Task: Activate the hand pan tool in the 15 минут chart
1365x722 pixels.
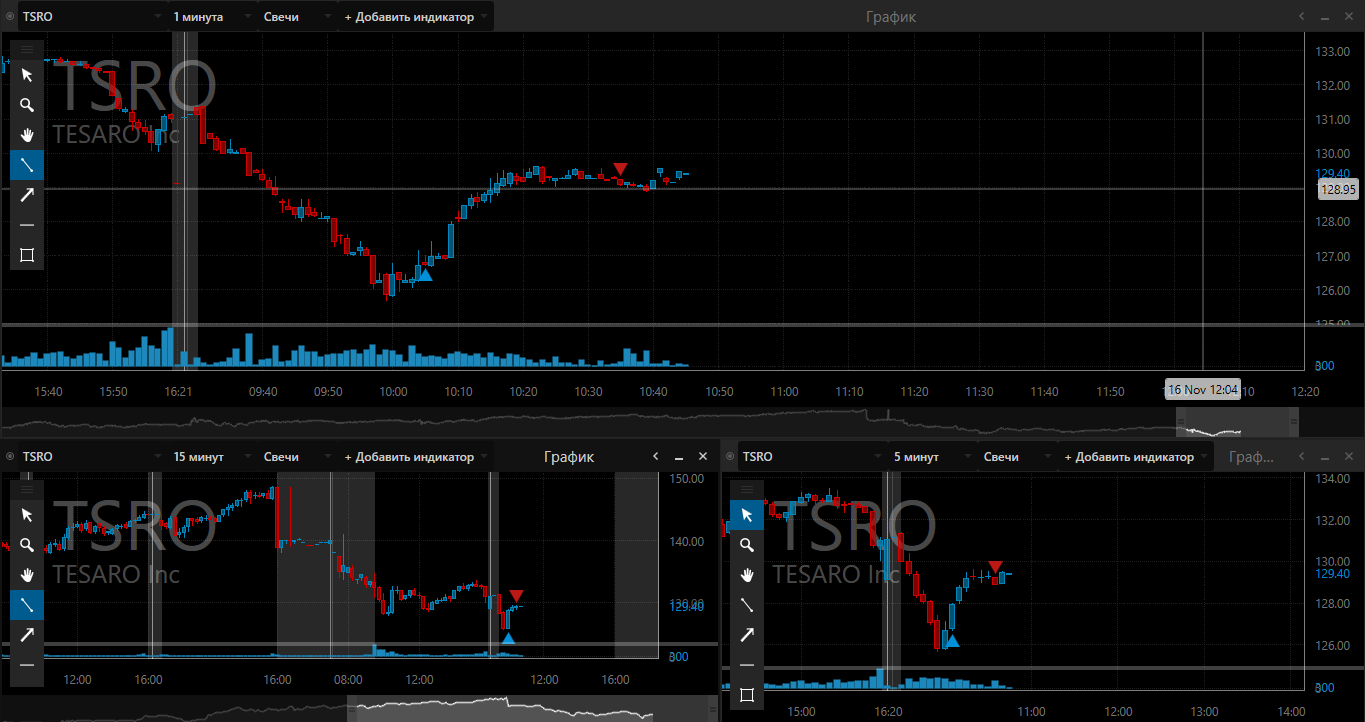Action: (27, 575)
